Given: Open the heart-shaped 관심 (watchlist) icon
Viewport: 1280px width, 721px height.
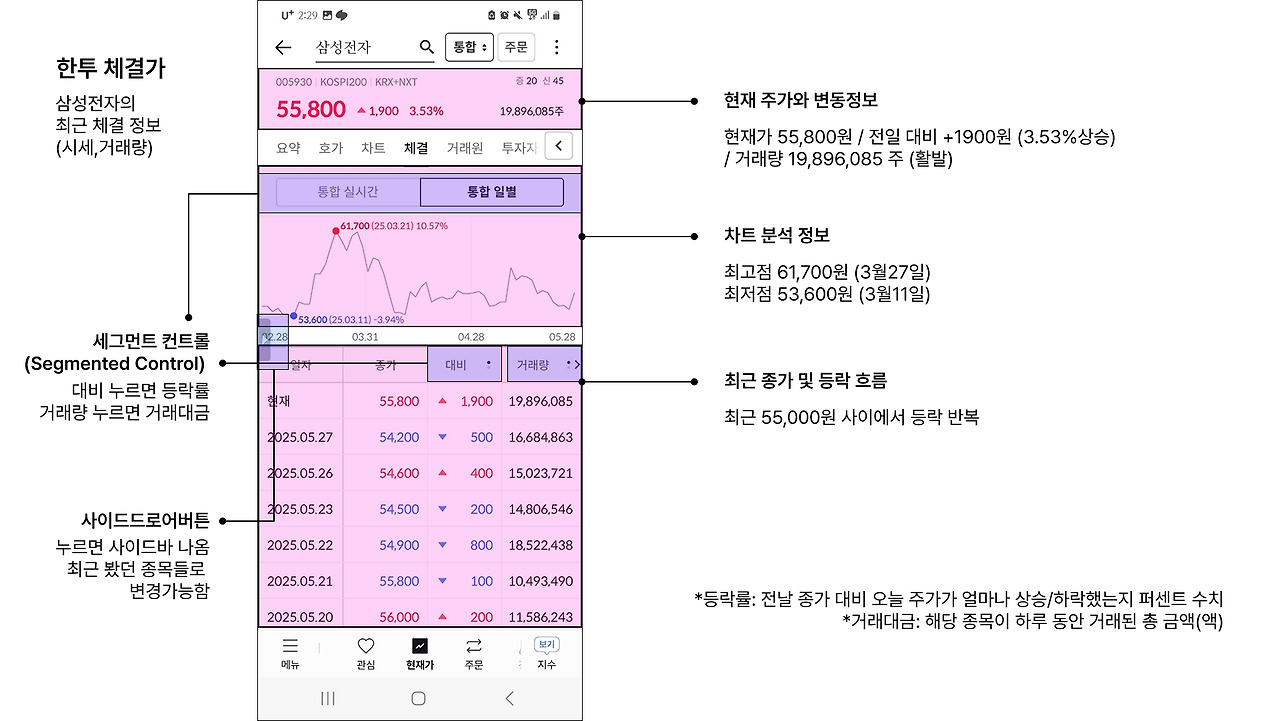Looking at the screenshot, I should pos(365,648).
